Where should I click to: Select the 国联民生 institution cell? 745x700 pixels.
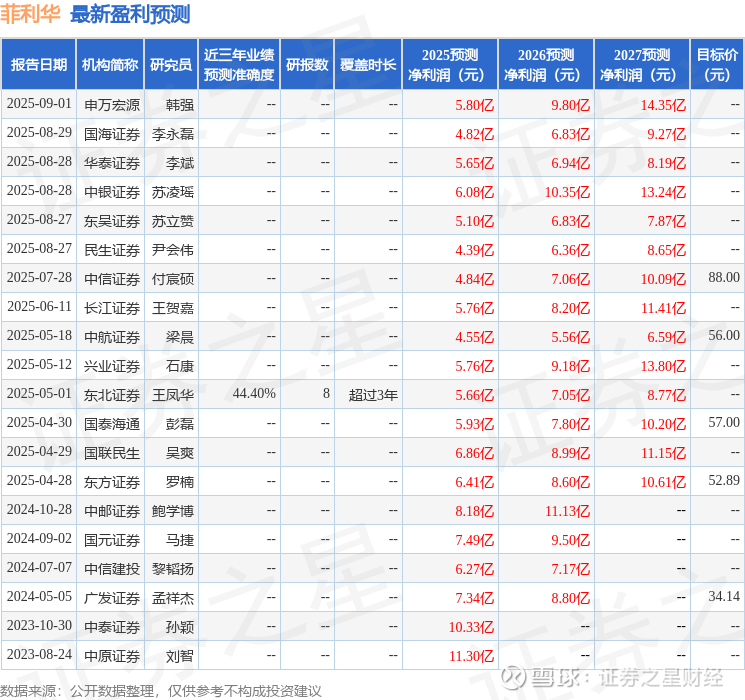pos(112,453)
